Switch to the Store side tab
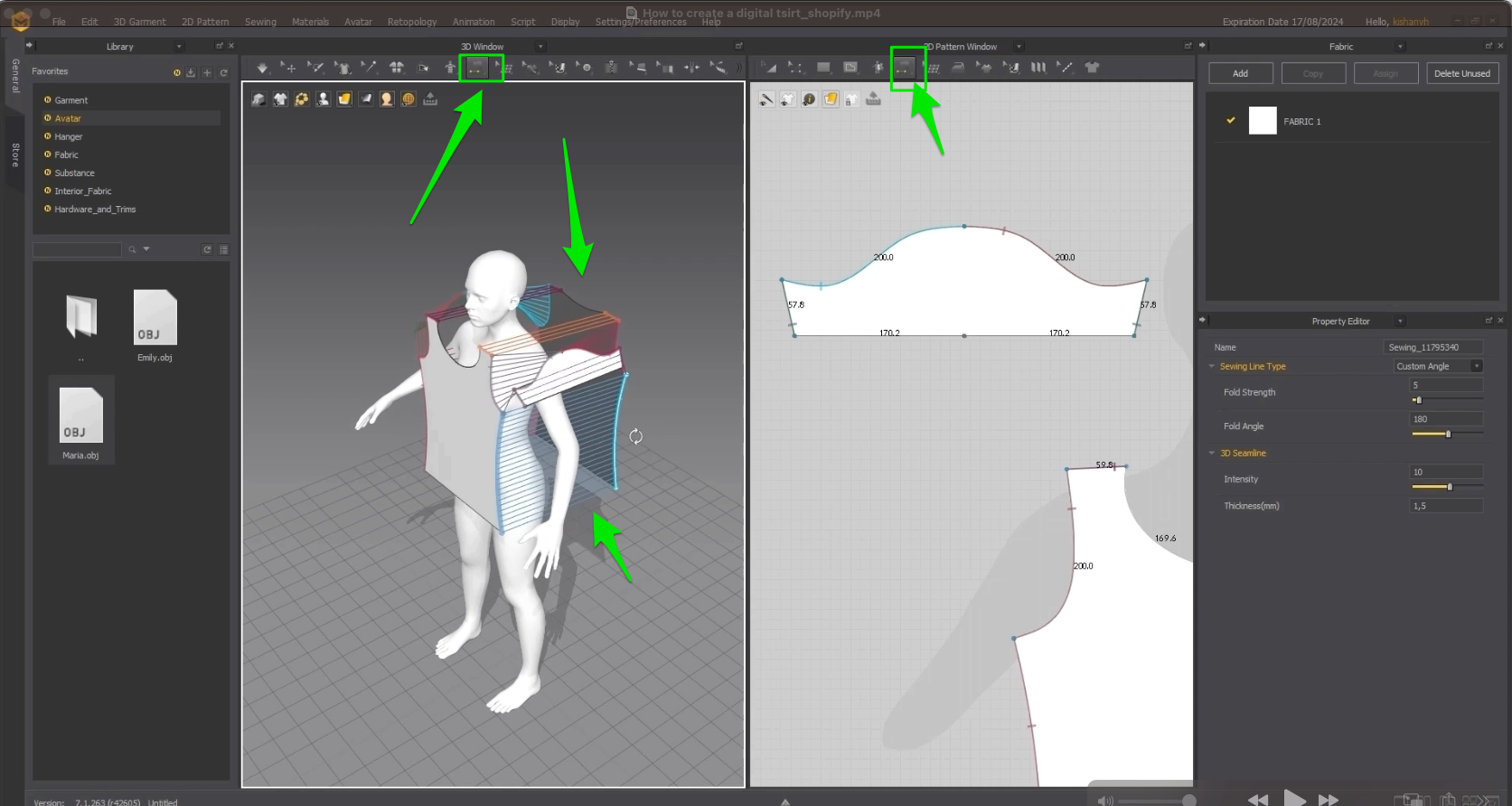Screen dimensions: 1512x806 [15, 155]
